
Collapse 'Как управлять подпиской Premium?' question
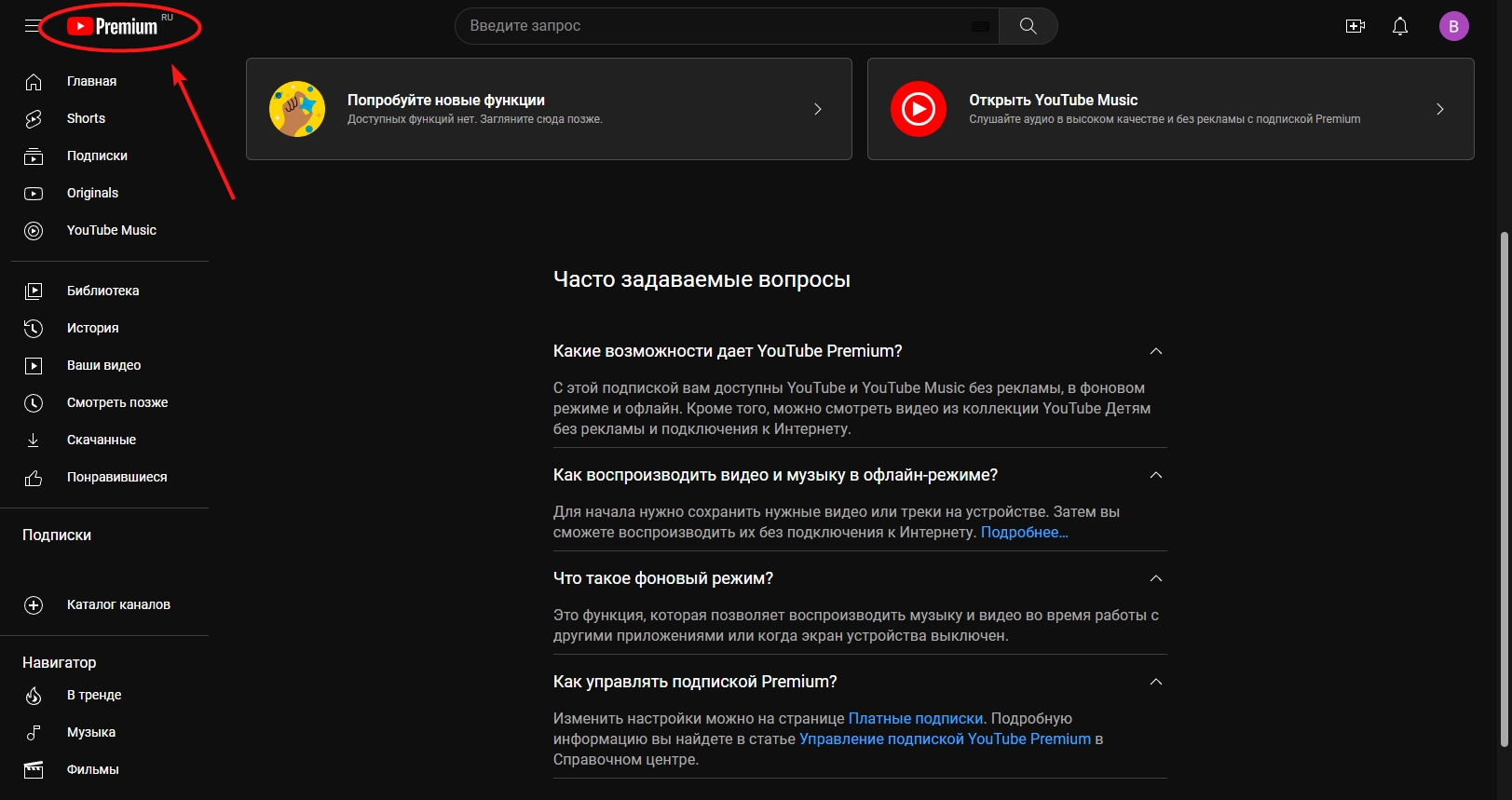tap(1156, 682)
